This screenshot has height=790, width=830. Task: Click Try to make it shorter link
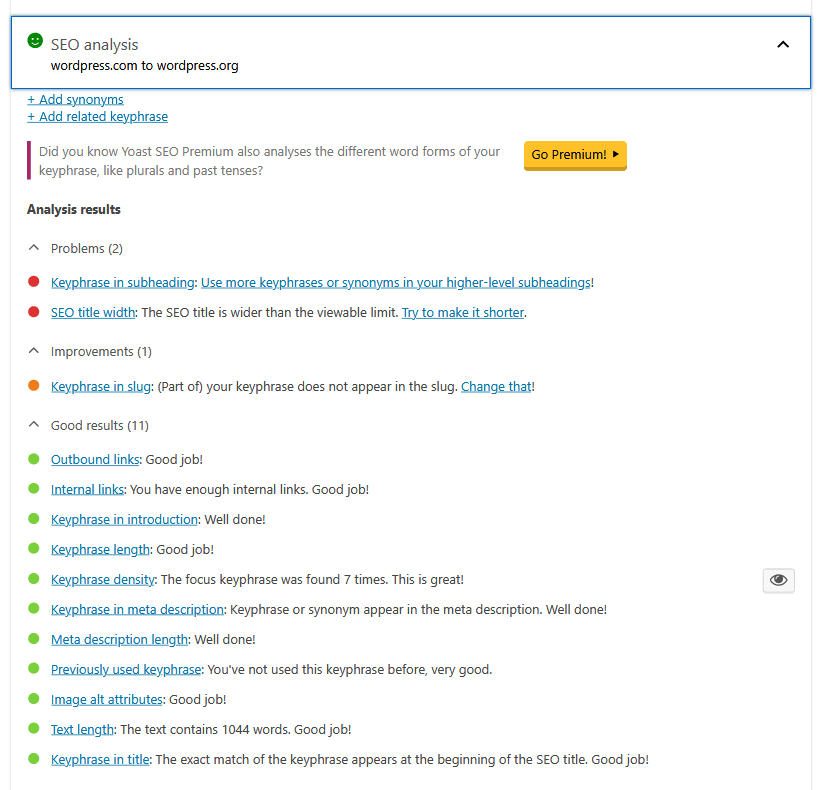[x=463, y=313]
